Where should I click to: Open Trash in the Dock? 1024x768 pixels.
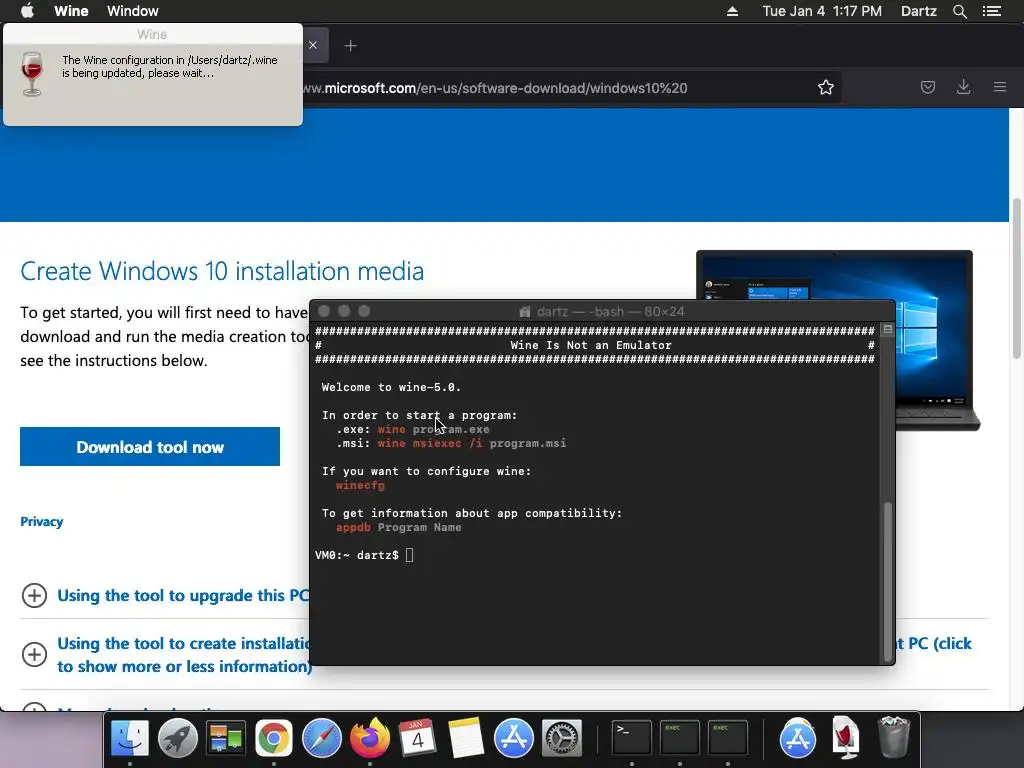[893, 738]
